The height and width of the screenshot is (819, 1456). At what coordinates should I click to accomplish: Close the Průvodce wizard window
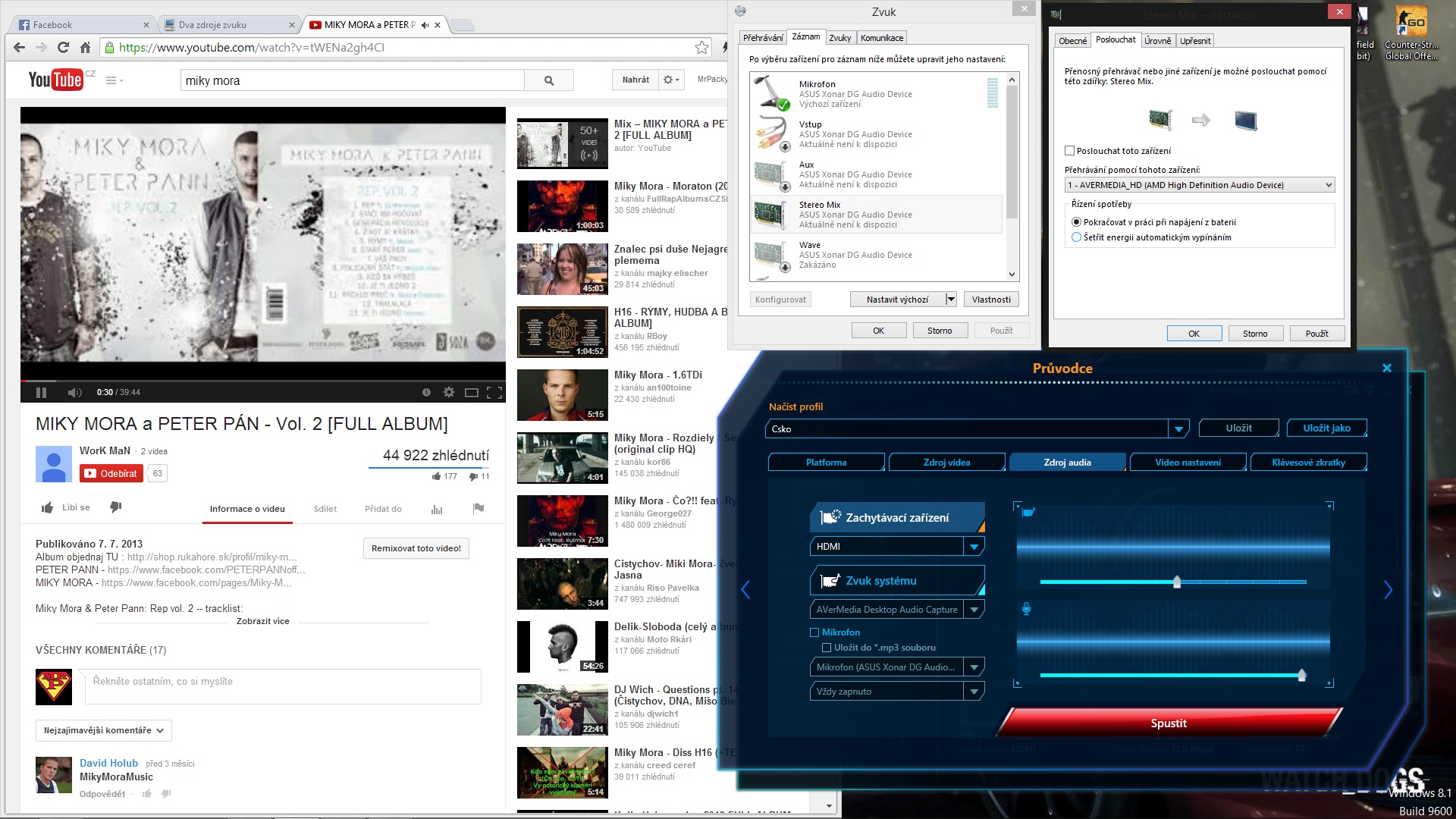tap(1387, 368)
